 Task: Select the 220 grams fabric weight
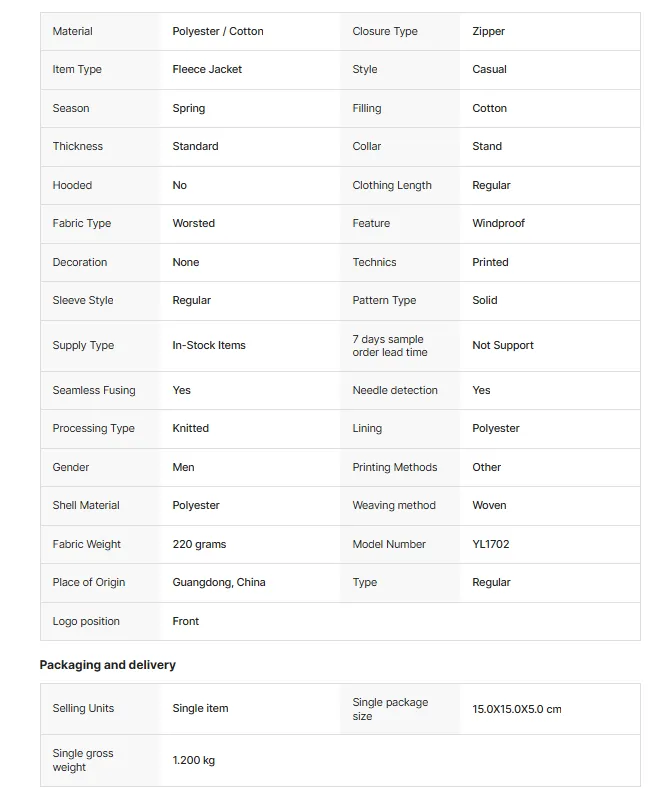[199, 544]
